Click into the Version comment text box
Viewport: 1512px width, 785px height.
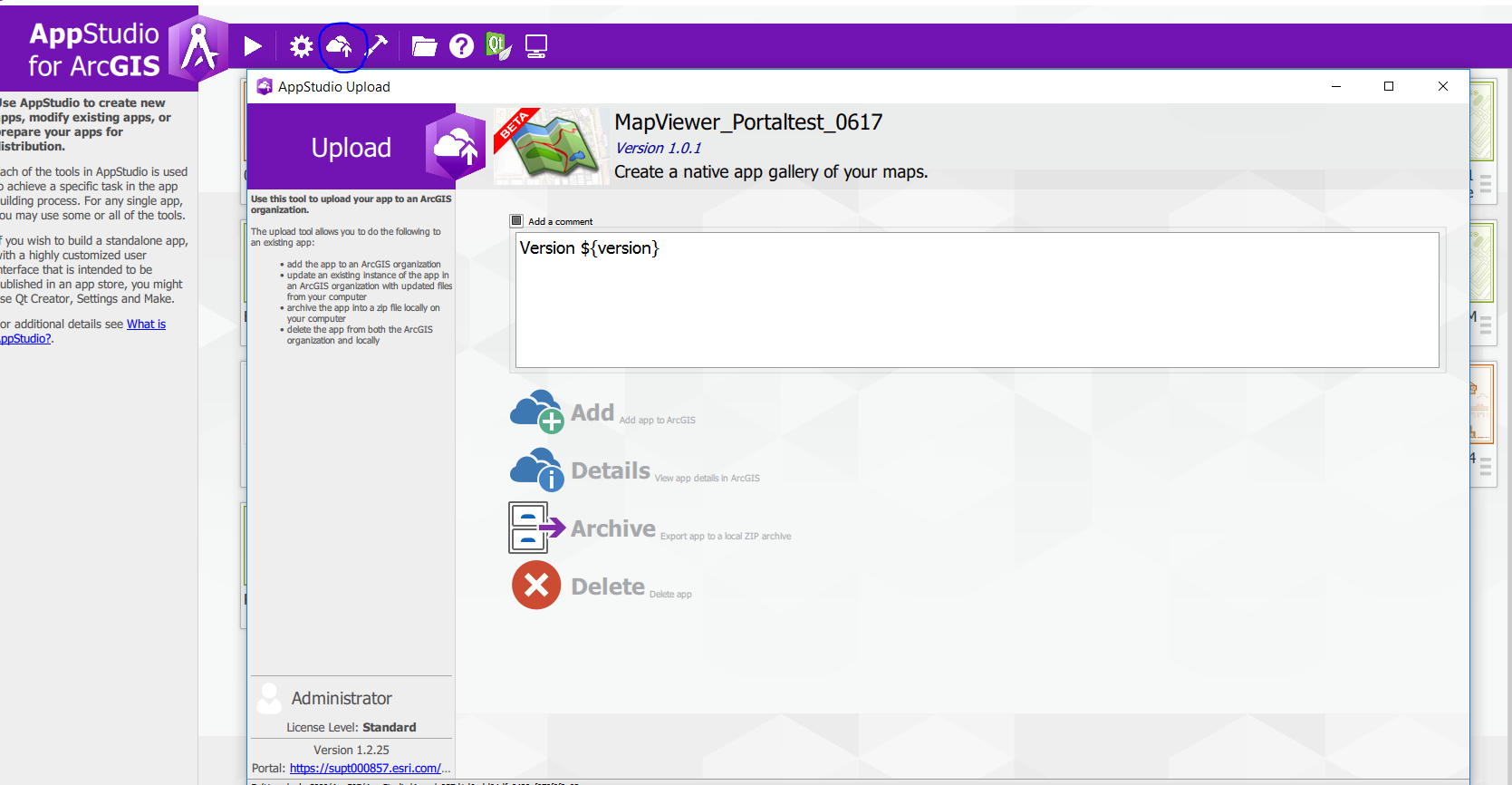977,300
